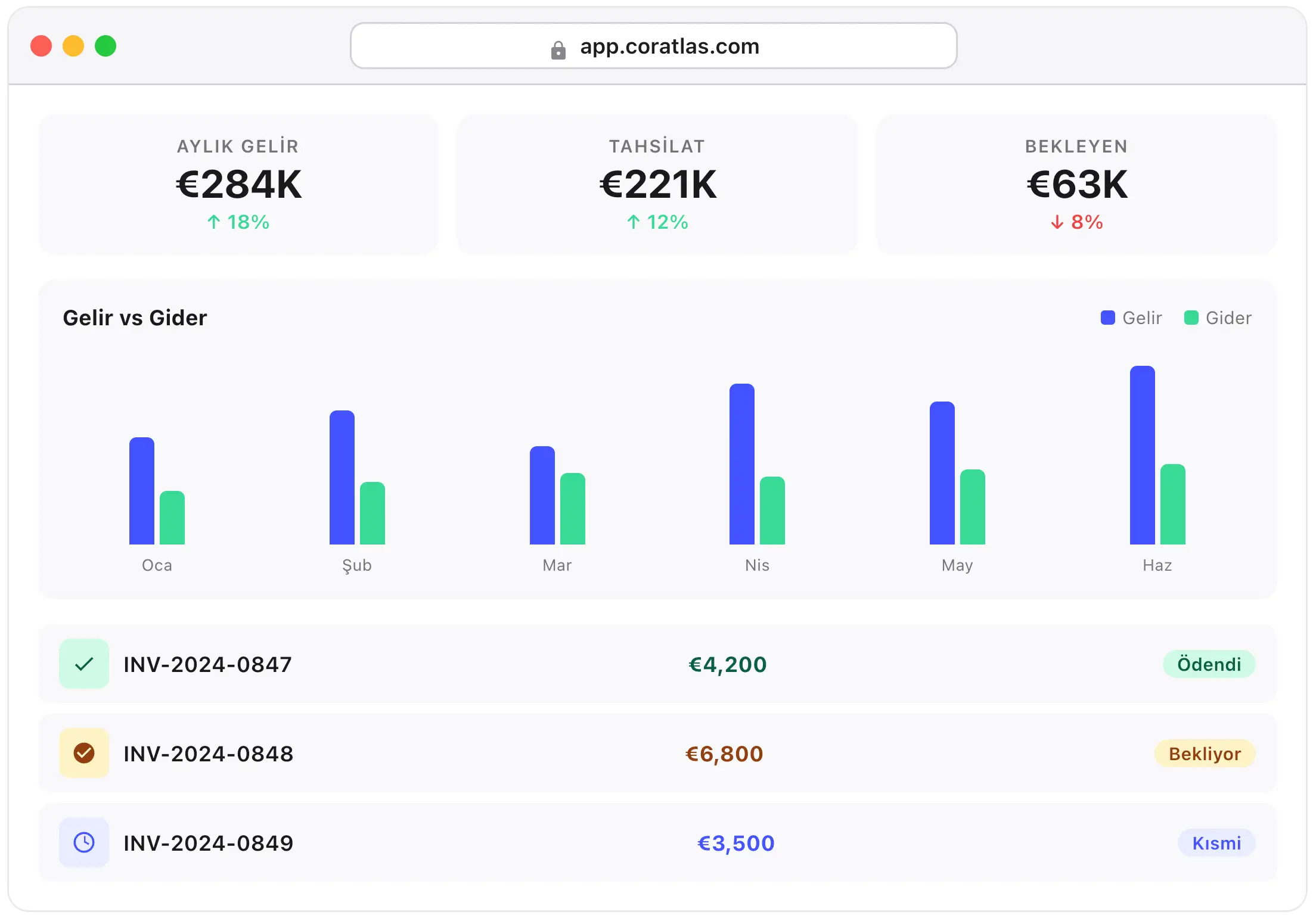Click the green Gider bar for May

tap(973, 507)
